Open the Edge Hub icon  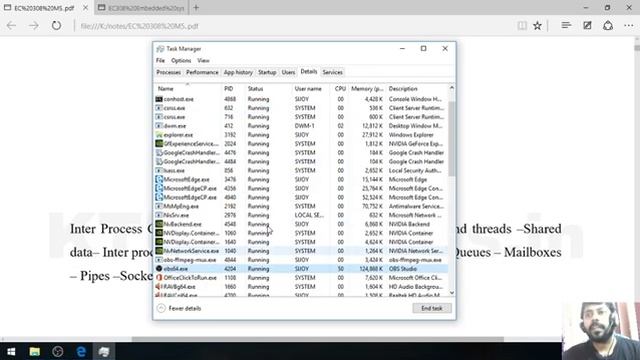566,26
